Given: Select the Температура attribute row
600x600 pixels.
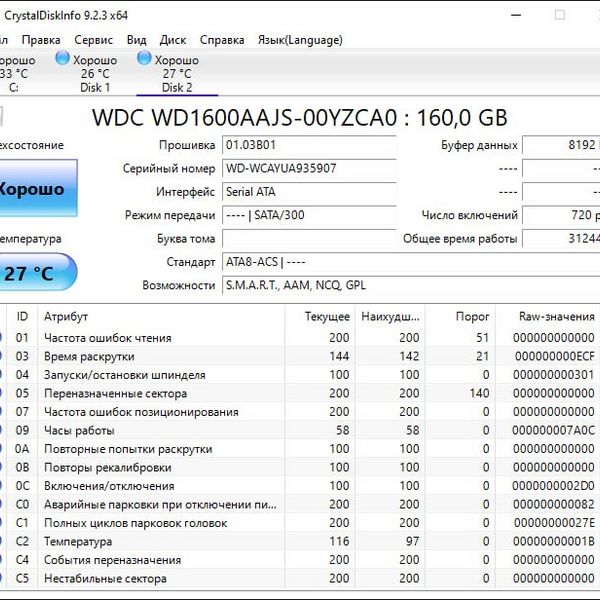Looking at the screenshot, I should click(300, 541).
